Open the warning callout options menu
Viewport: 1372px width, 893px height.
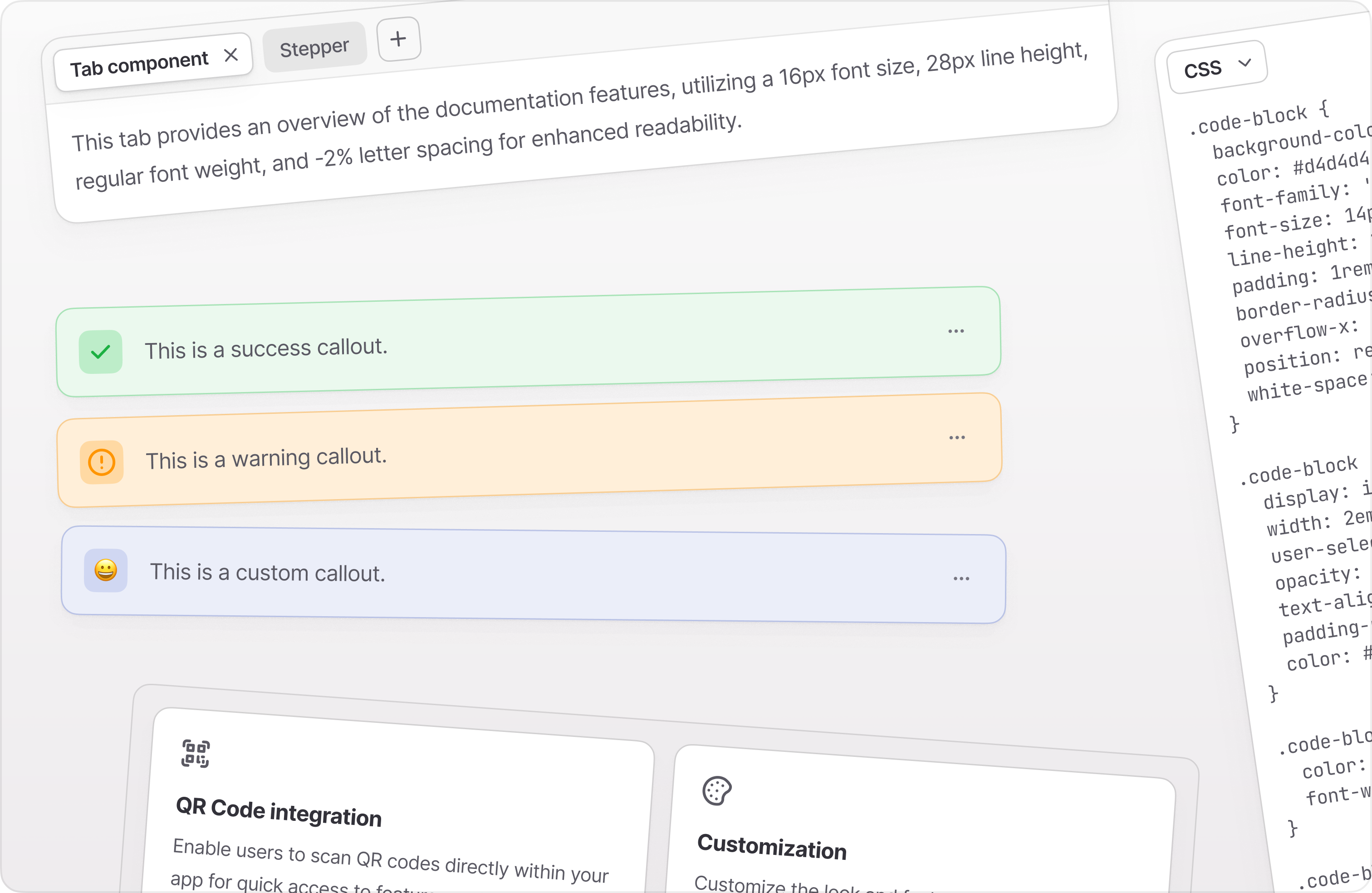(957, 437)
